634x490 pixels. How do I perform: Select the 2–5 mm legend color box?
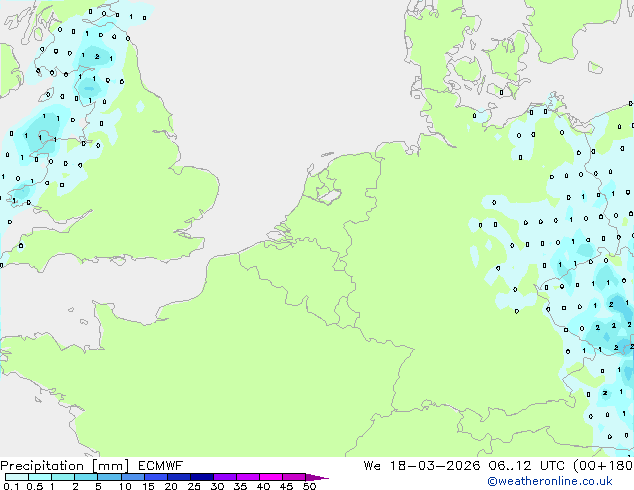86,477
